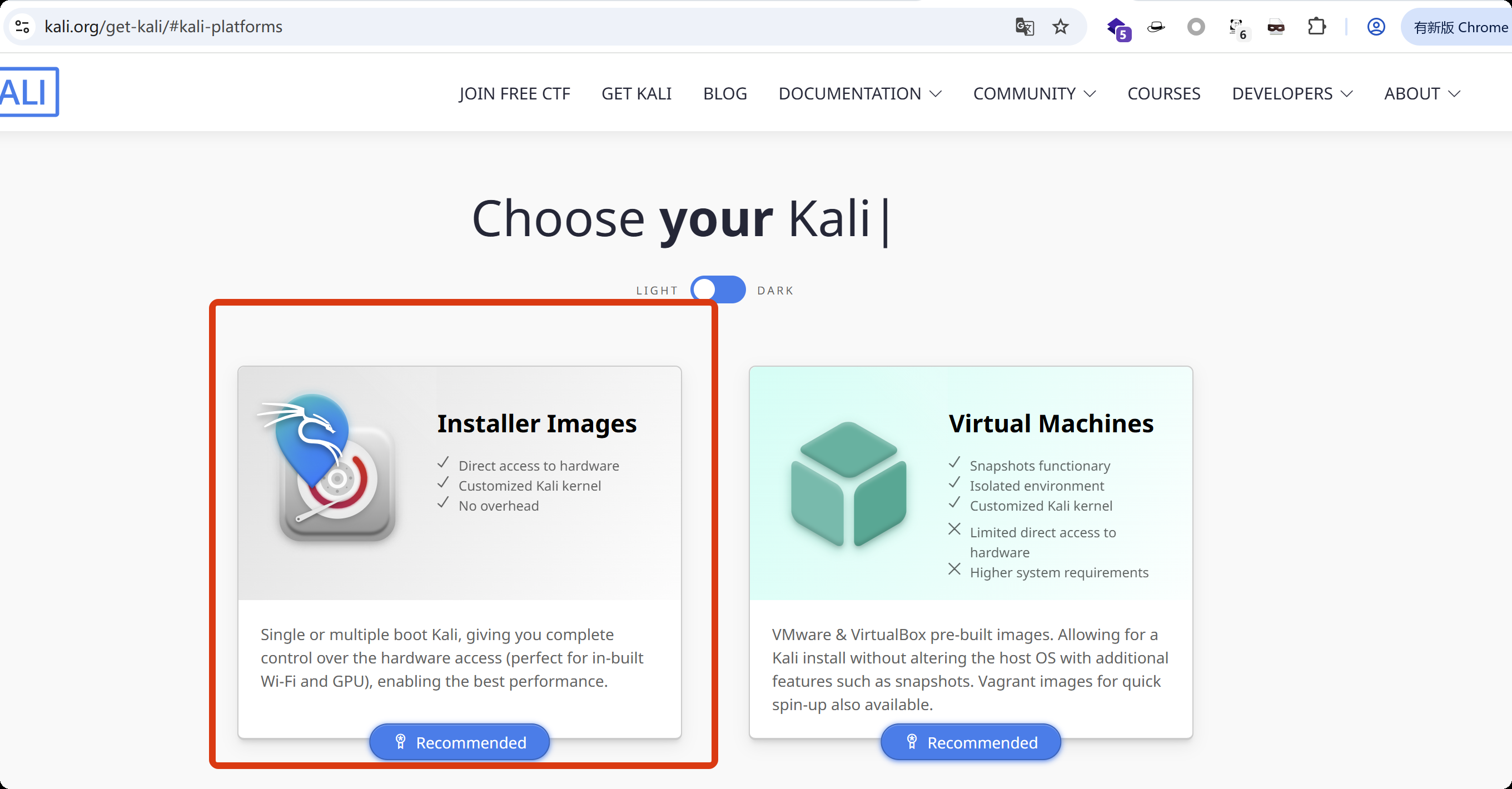Open the Chrome profile avatar icon

tap(1376, 27)
